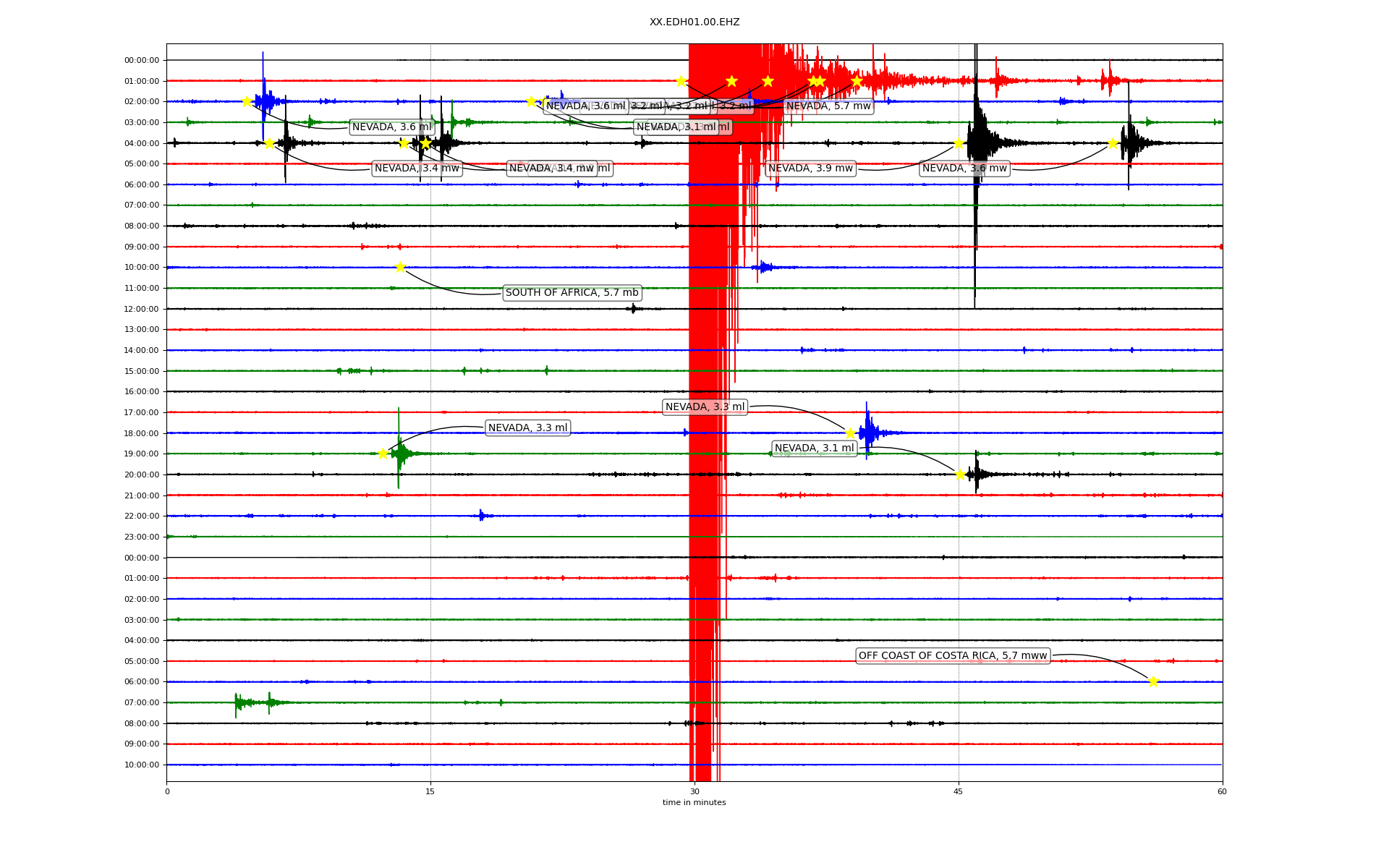Click the NEVADA, 3.6 mw annotation
The height and width of the screenshot is (868, 1389).
tap(964, 169)
